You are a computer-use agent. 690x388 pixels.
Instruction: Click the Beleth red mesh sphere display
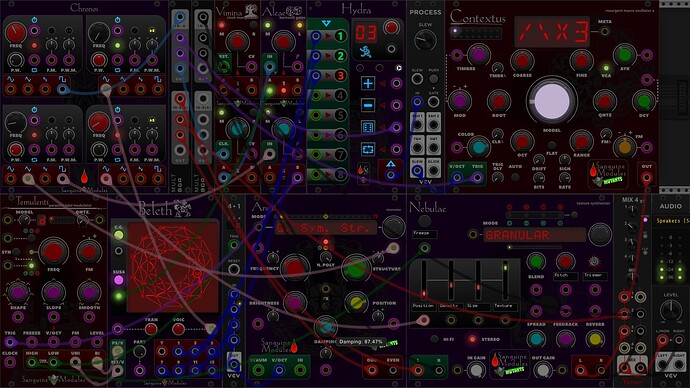click(172, 267)
